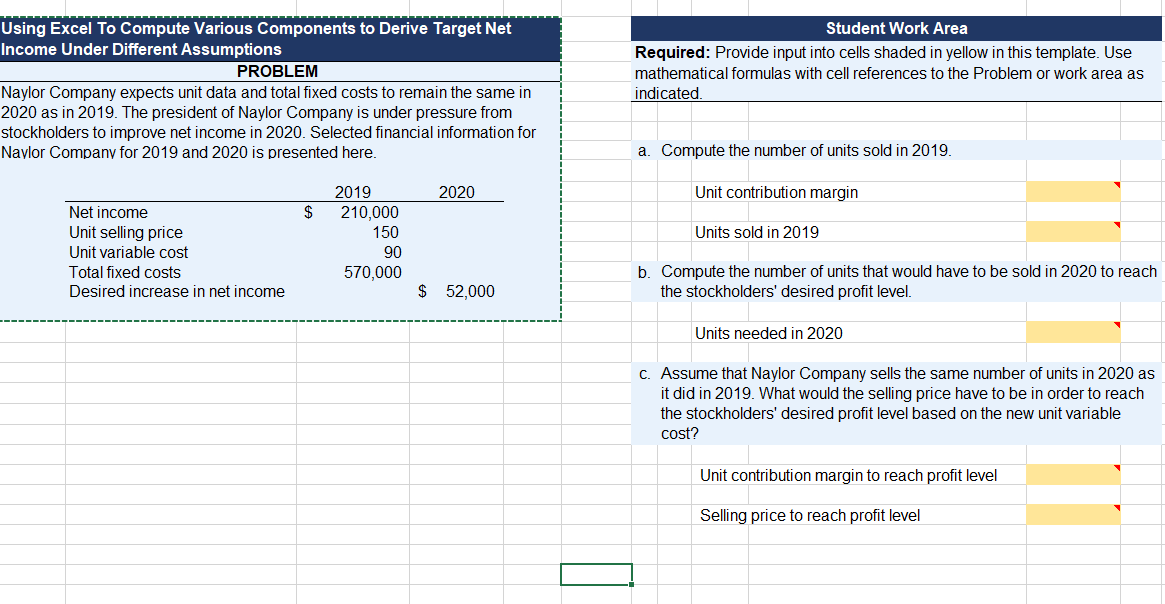Select the yellow input cell for Units needed in 2020
1165x604 pixels.
1073,331
